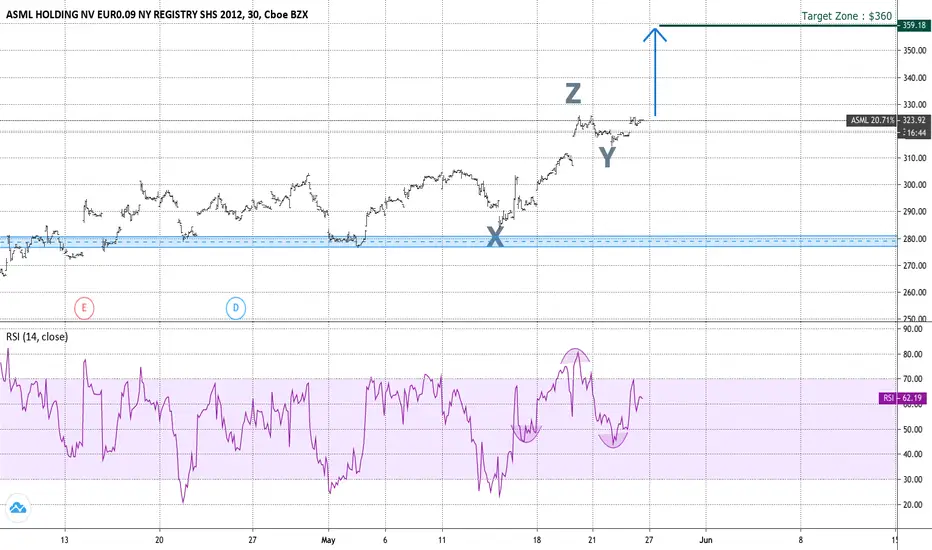Click the 330.00 price axis label
This screenshot has height=550, width=932.
tap(914, 105)
